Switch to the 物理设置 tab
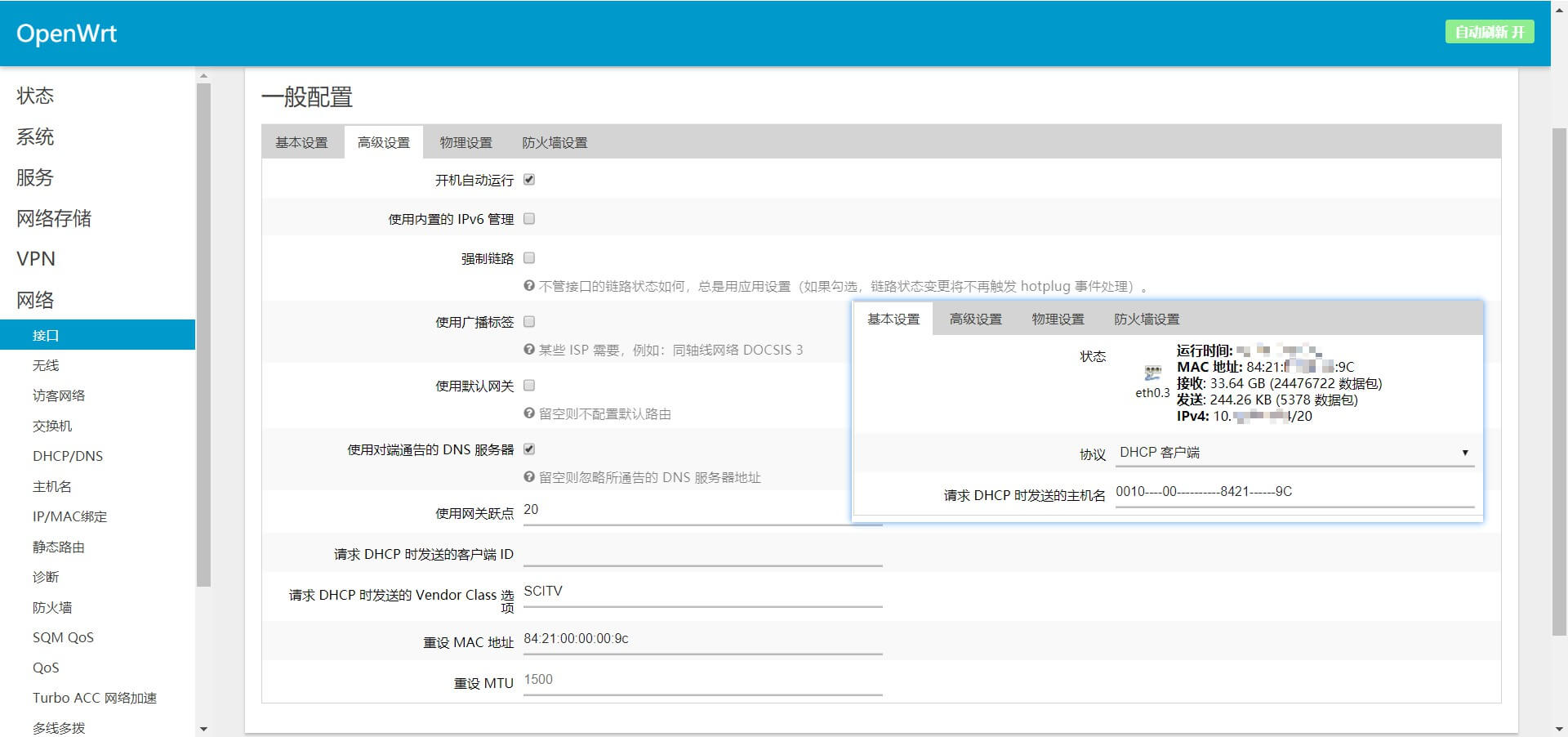The height and width of the screenshot is (737, 1568). [x=465, y=142]
